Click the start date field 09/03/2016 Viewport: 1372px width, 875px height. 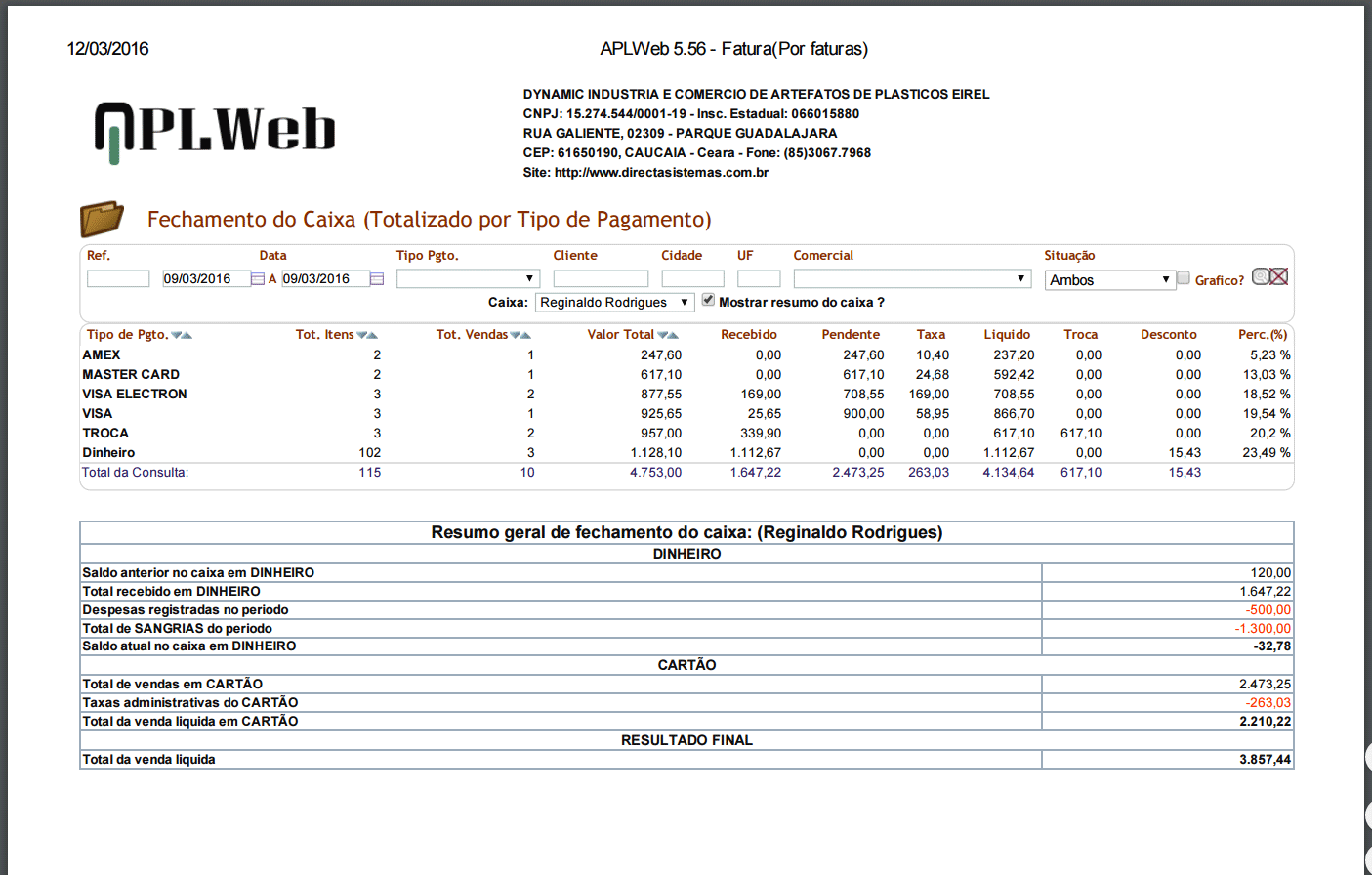click(x=206, y=279)
